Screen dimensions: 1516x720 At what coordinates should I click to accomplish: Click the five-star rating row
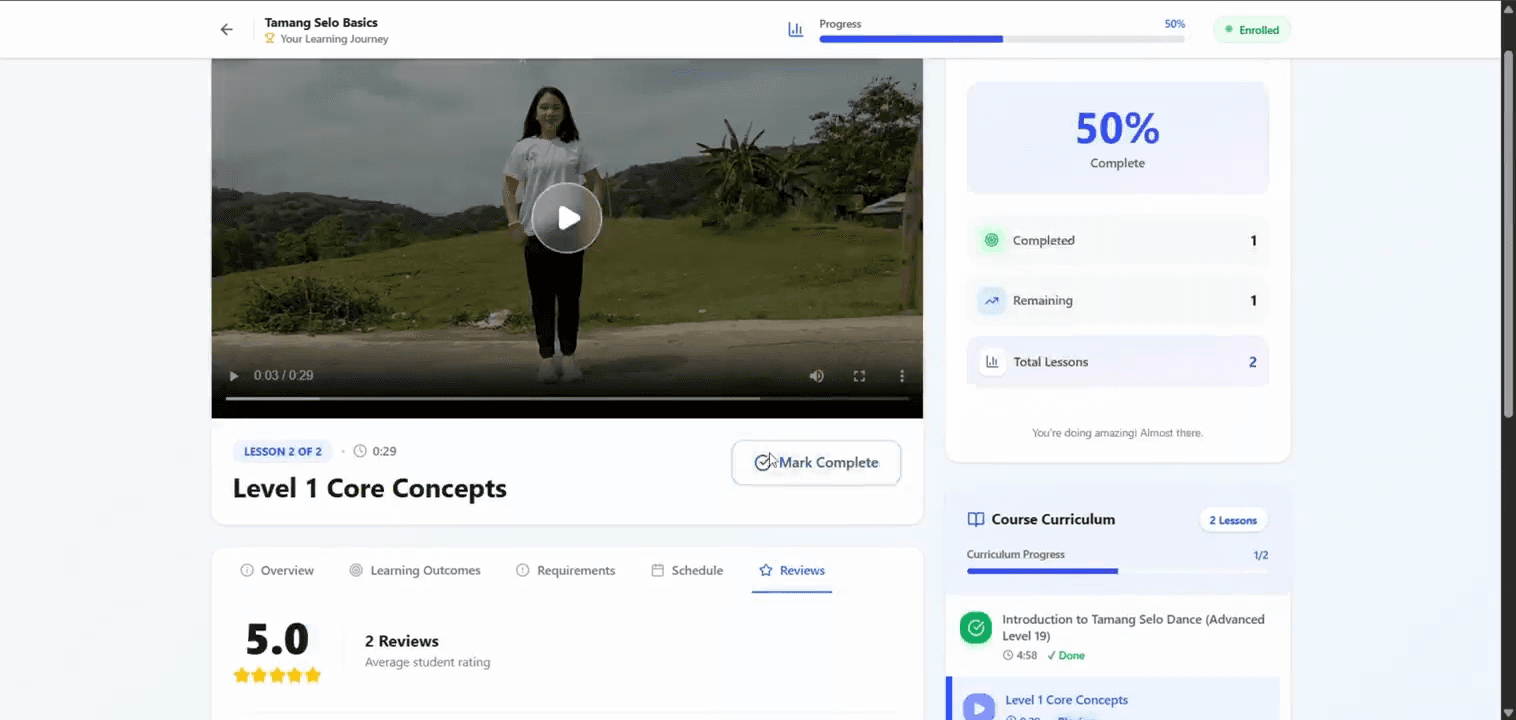click(277, 675)
